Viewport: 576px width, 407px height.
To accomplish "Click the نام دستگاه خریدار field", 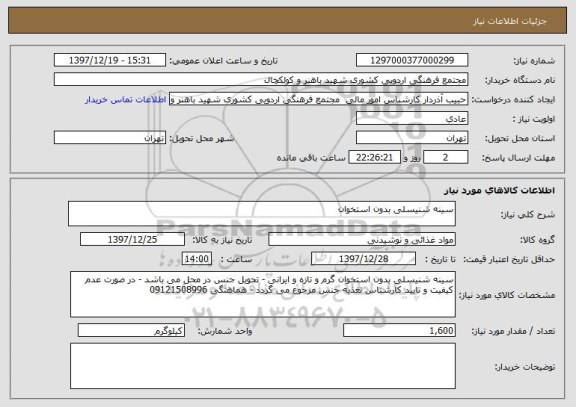I will click(x=261, y=79).
